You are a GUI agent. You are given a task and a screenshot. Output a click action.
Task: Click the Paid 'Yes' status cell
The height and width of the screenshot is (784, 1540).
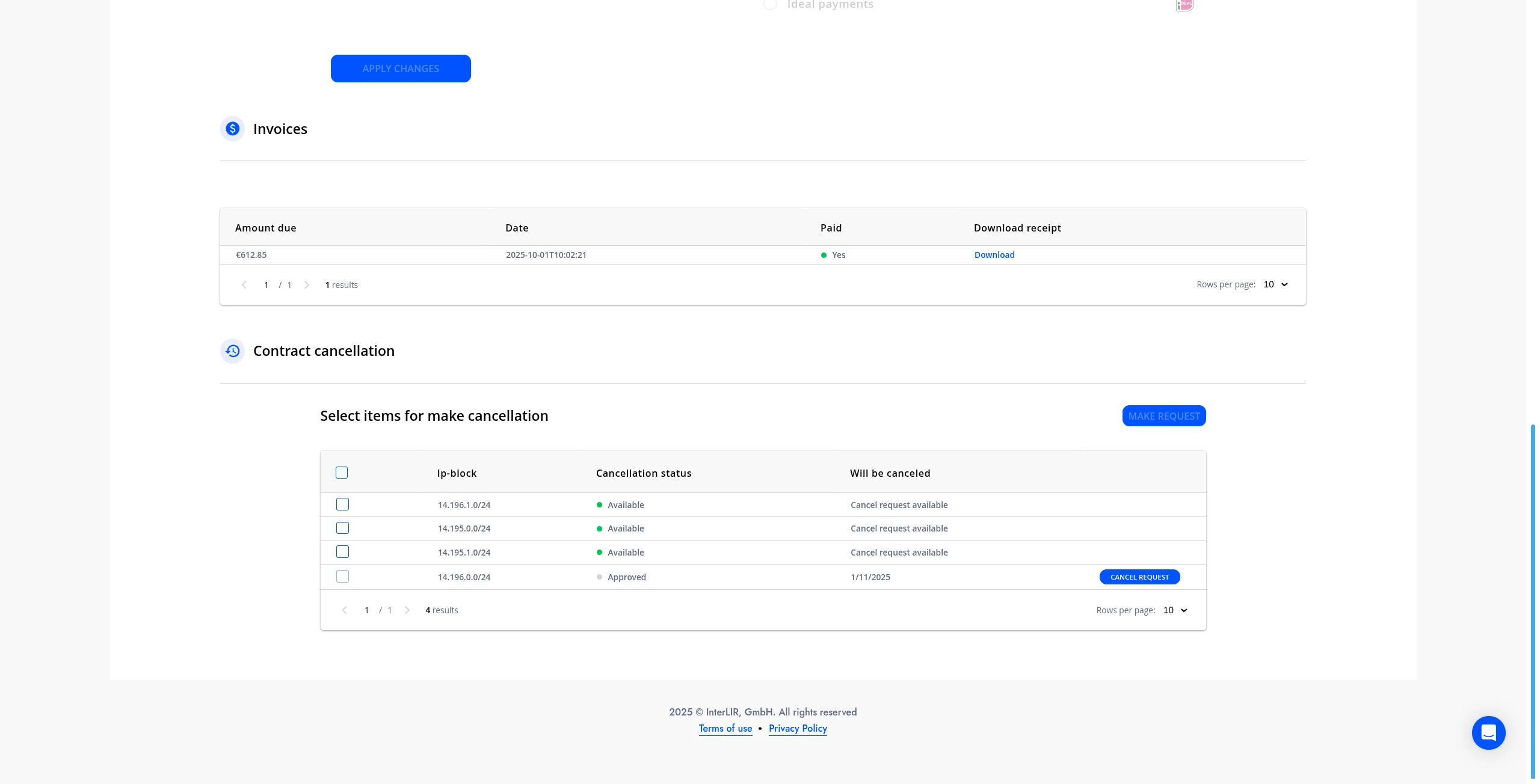pos(833,255)
